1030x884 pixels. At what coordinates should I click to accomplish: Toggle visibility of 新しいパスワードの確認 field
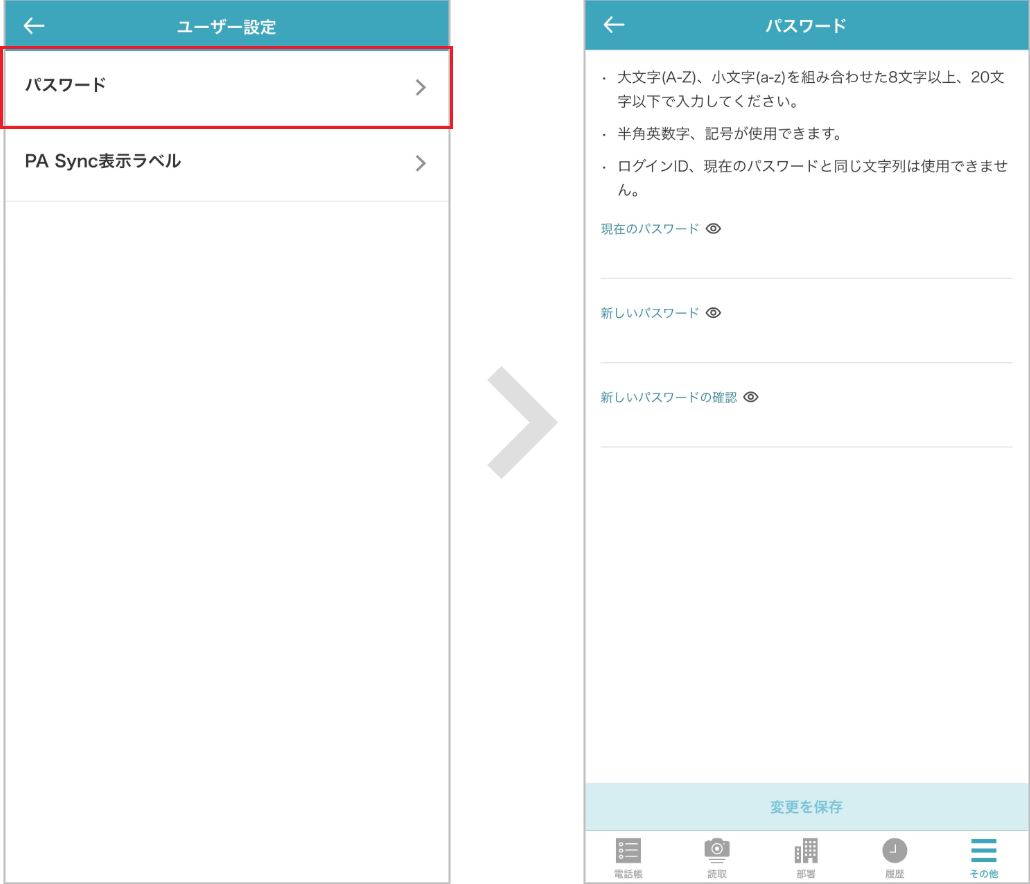coord(751,397)
